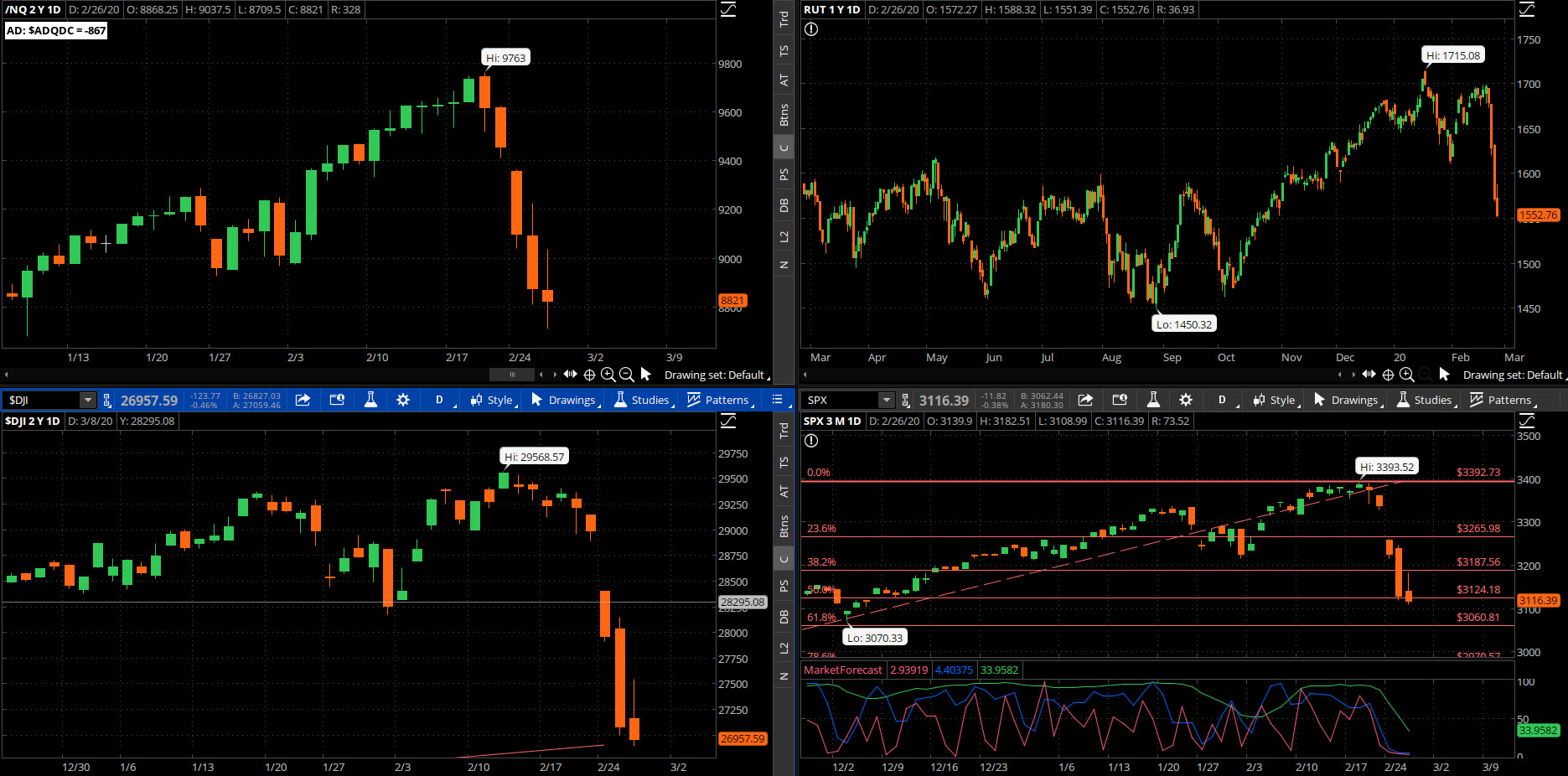The image size is (1568, 776).
Task: Open the D timeframe dropdown in SPX toolbar
Action: 1224,400
